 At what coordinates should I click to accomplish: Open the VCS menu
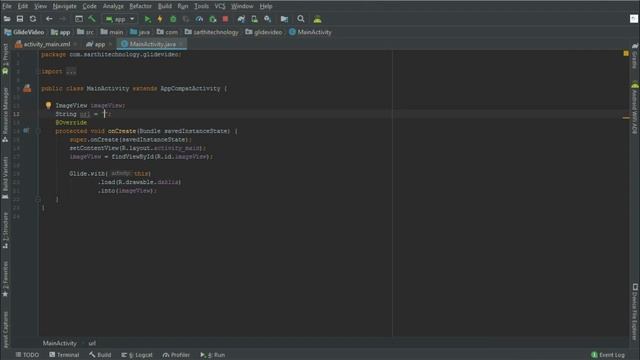(220, 6)
